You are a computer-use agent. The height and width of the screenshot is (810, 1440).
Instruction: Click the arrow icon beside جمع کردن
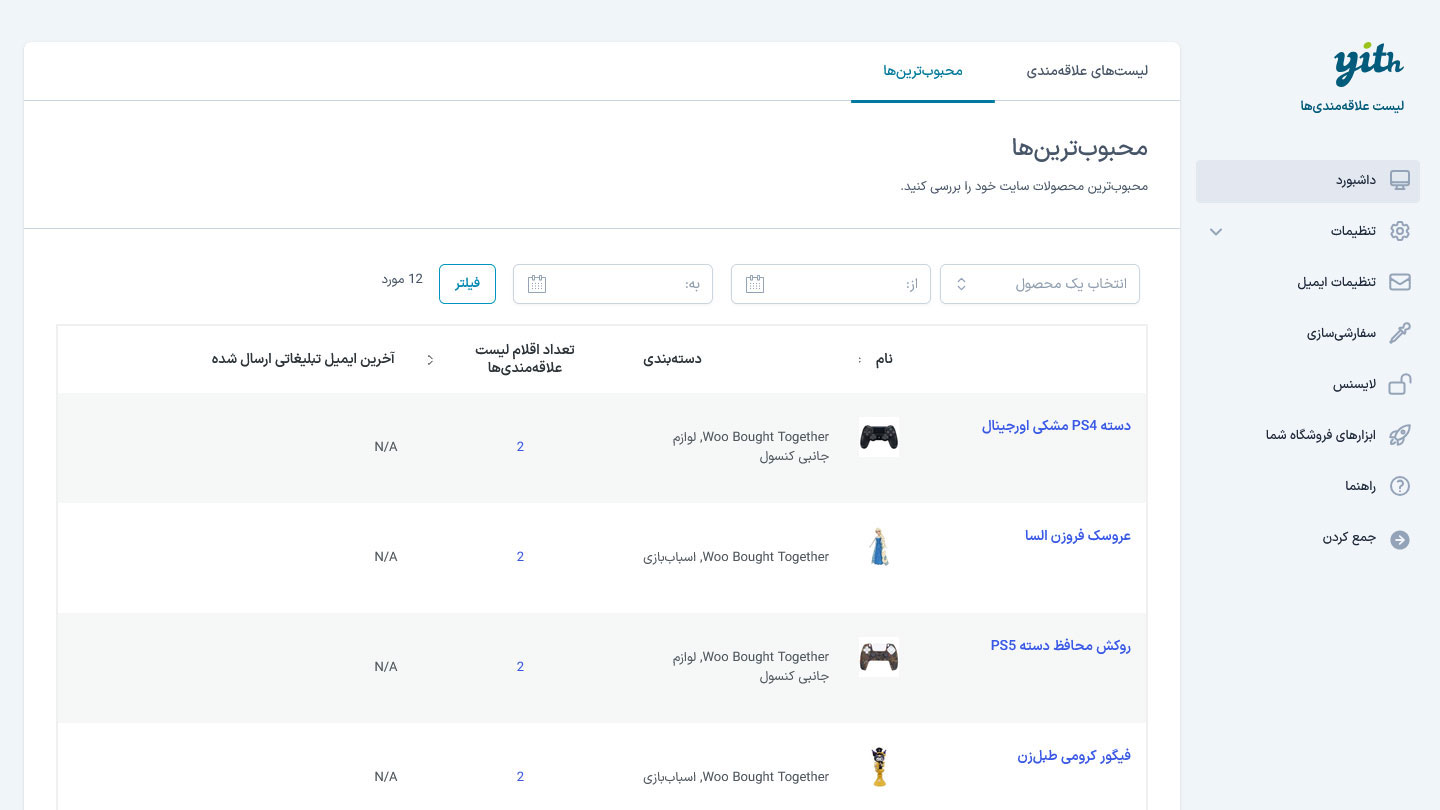tap(1400, 539)
